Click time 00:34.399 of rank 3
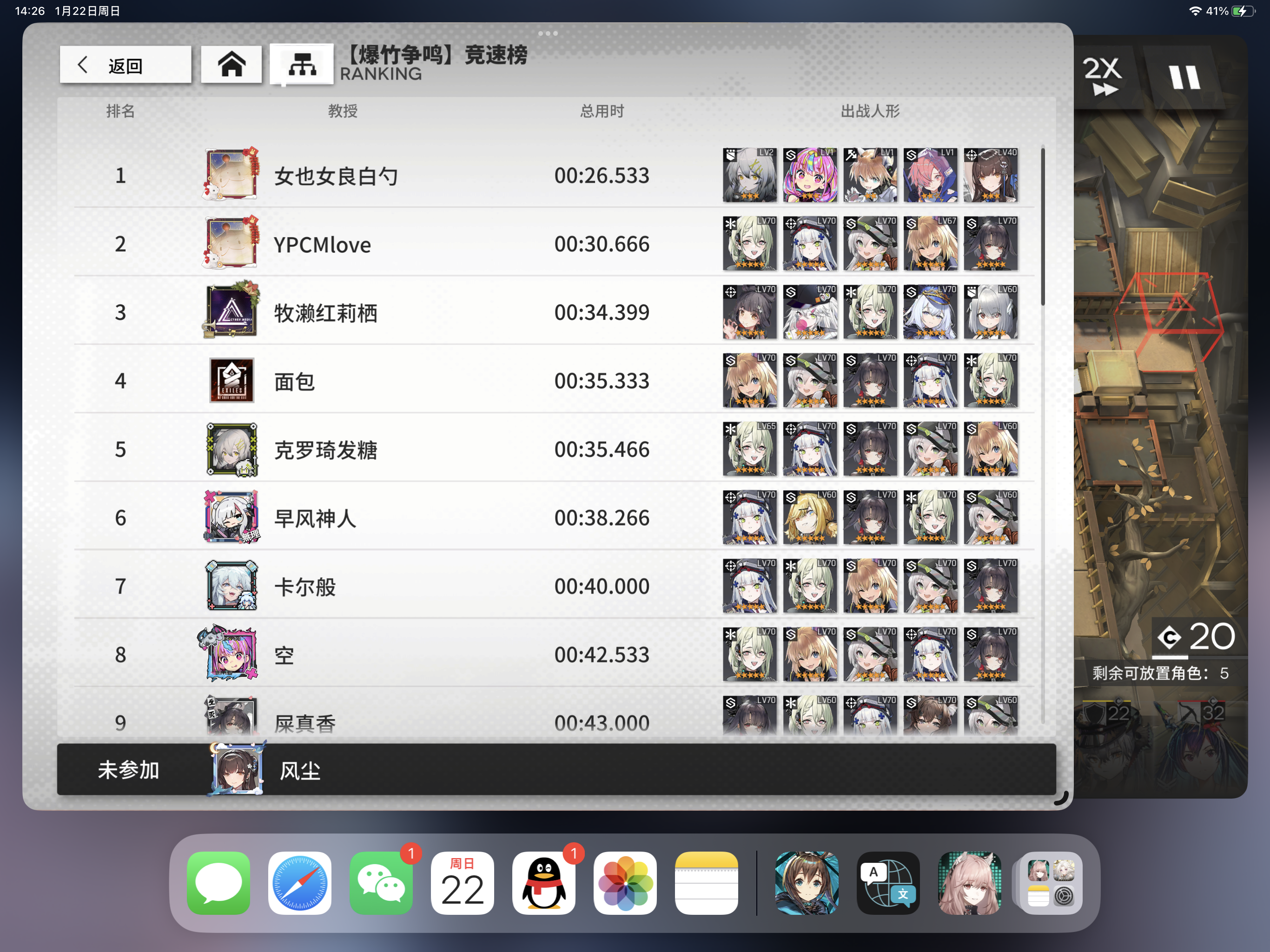Image resolution: width=1270 pixels, height=952 pixels. point(602,312)
